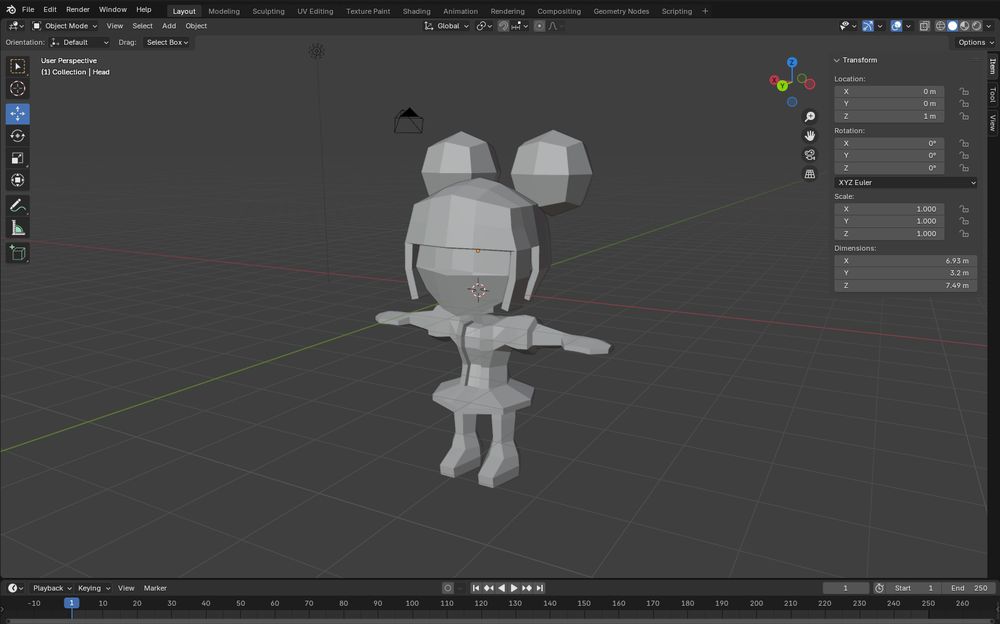1000x624 pixels.
Task: Open the viewport zoom magnifier control
Action: (x=809, y=117)
